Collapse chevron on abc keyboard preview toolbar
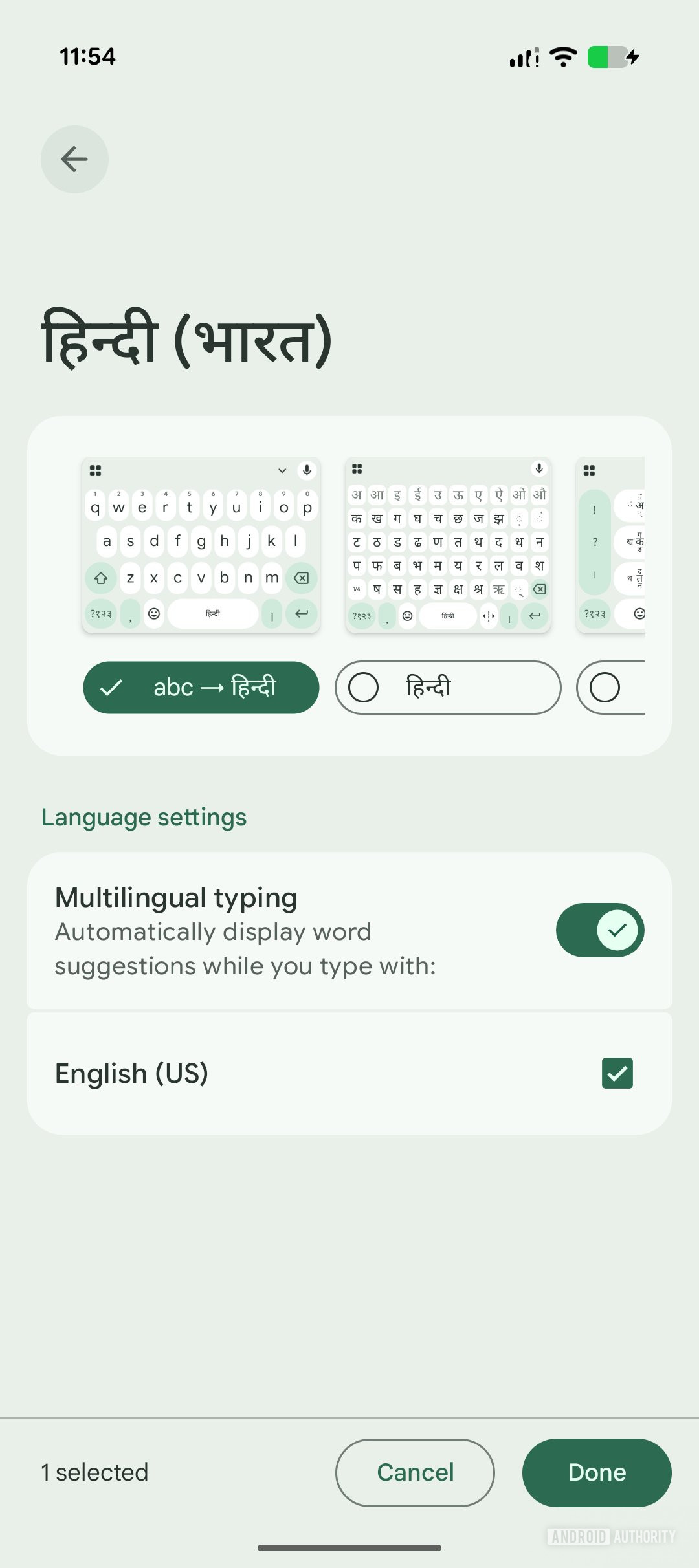The width and height of the screenshot is (699, 1568). click(282, 470)
